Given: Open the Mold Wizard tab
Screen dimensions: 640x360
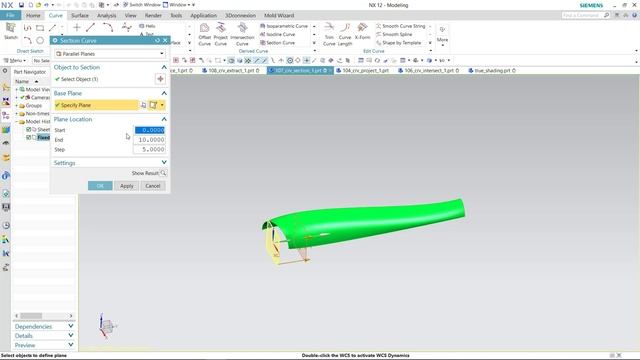Looking at the screenshot, I should pyautogui.click(x=279, y=15).
